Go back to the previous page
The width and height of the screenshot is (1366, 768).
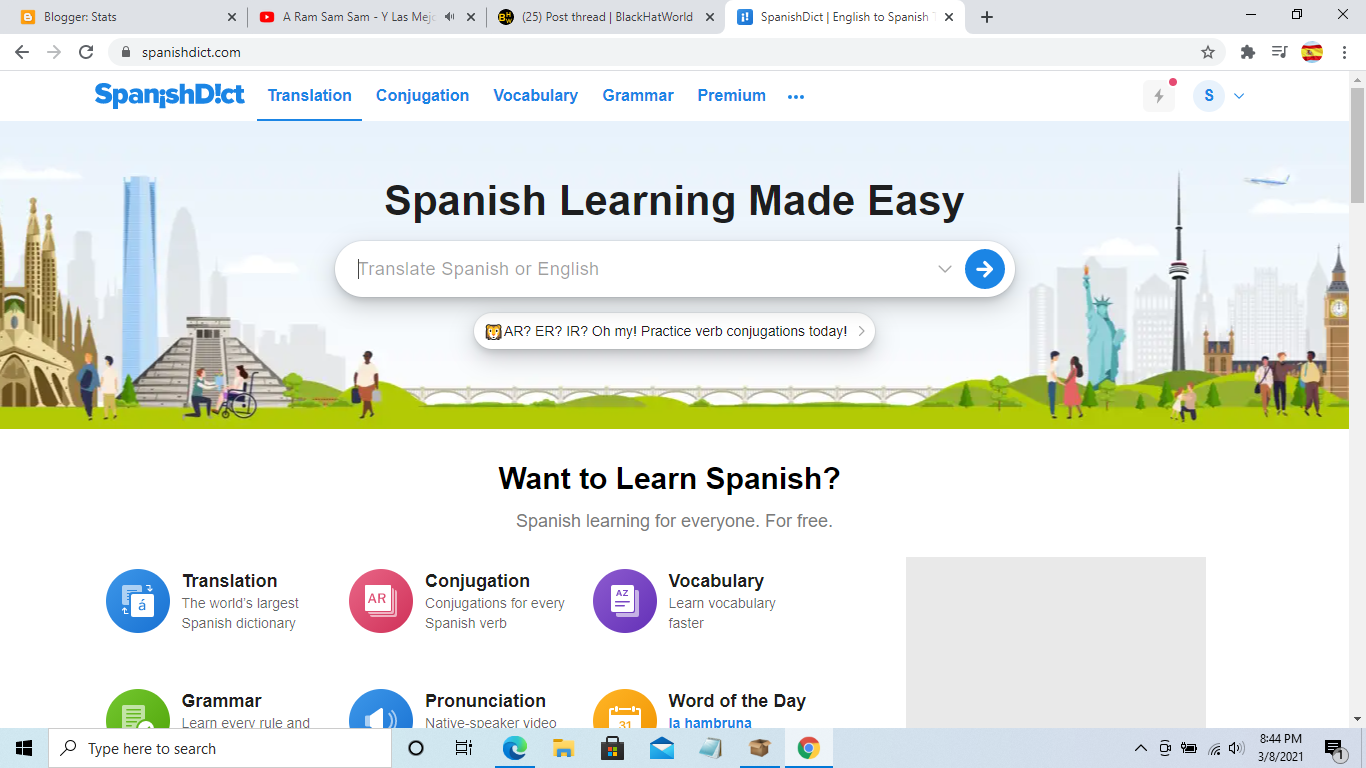pos(22,52)
